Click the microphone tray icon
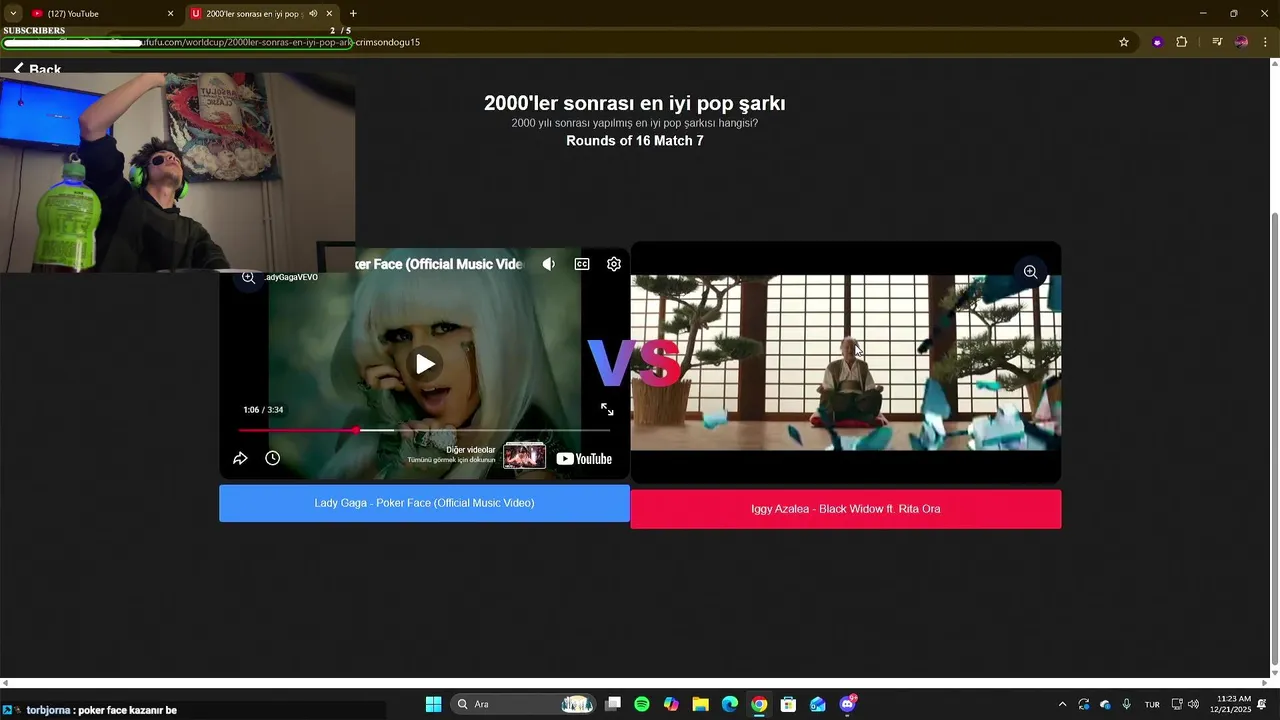 [1127, 704]
